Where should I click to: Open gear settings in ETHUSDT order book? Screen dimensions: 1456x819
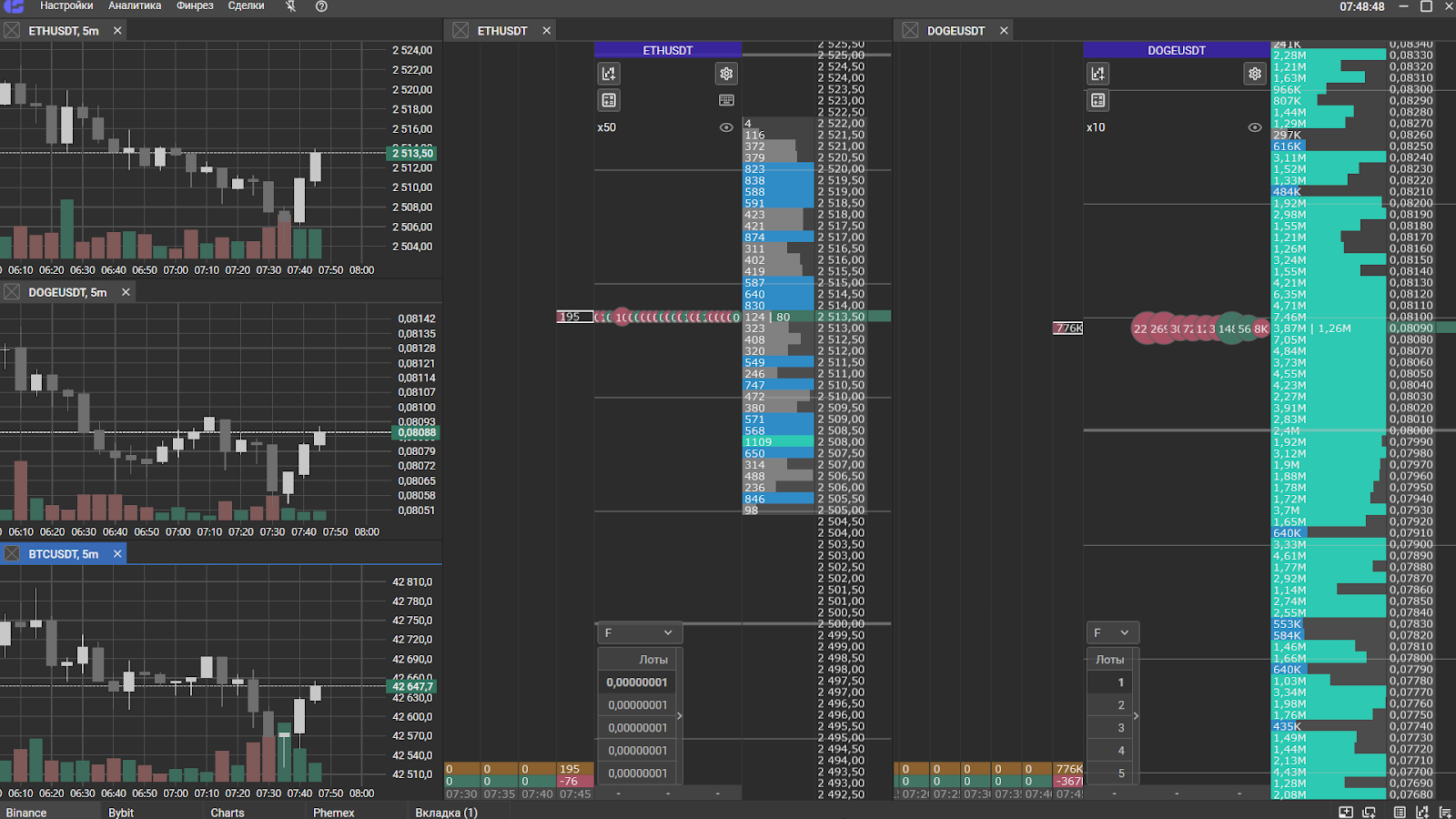pos(726,74)
